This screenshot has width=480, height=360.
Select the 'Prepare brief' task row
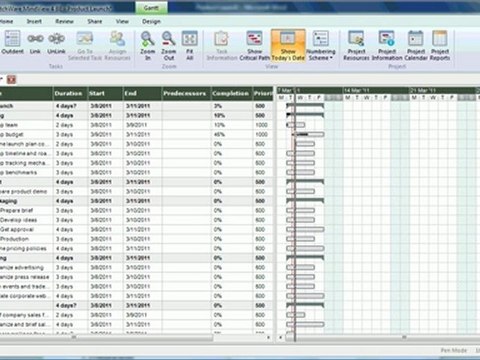136,211
